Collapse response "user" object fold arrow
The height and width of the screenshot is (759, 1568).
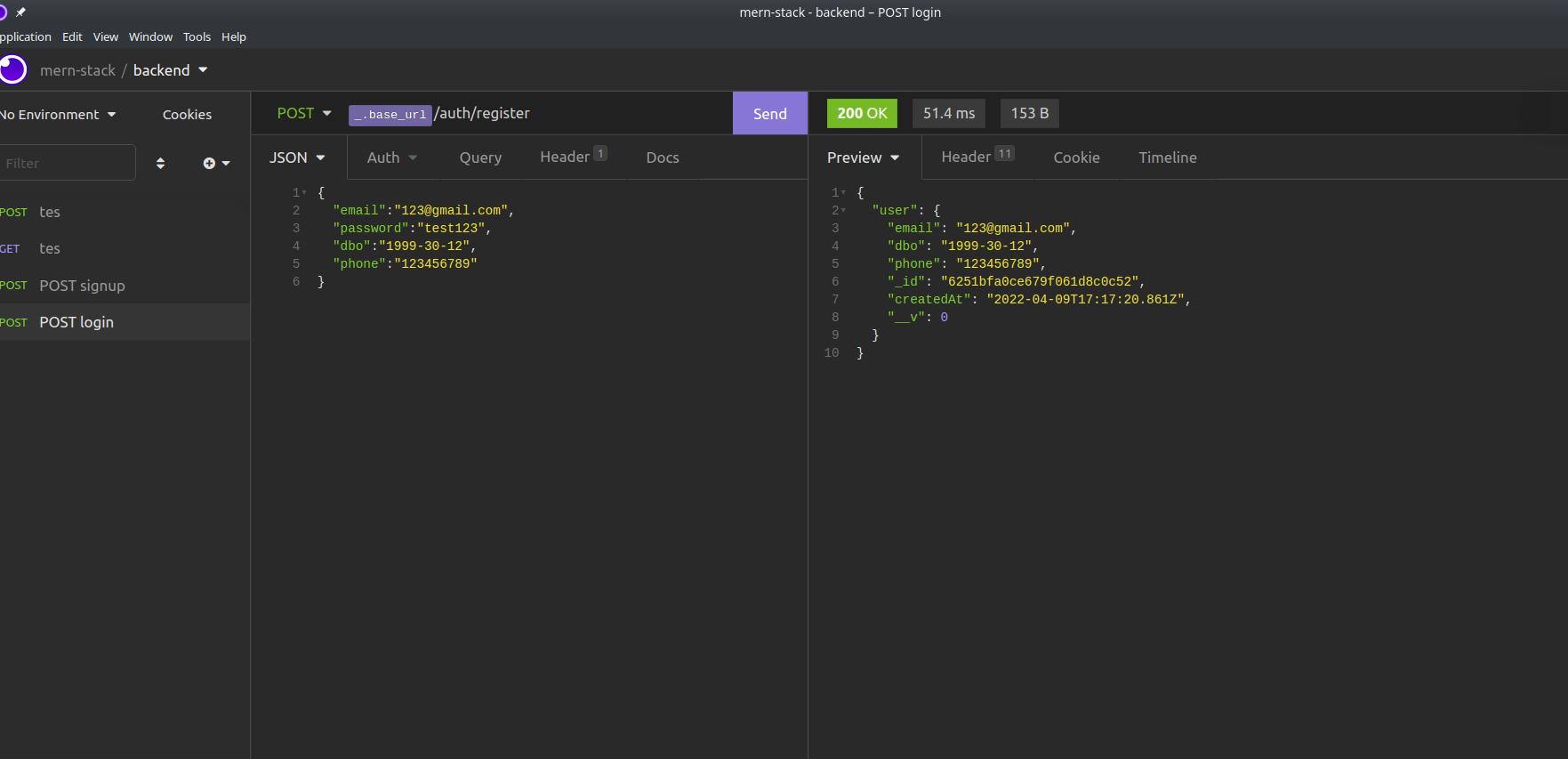(843, 210)
